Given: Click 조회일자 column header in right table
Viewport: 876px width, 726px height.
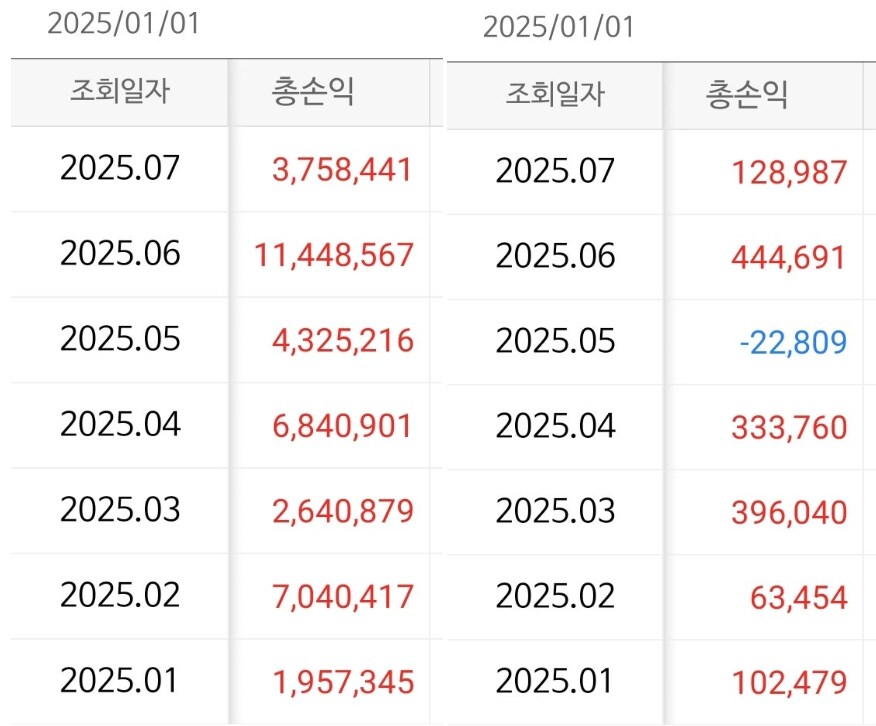Looking at the screenshot, I should click(555, 95).
